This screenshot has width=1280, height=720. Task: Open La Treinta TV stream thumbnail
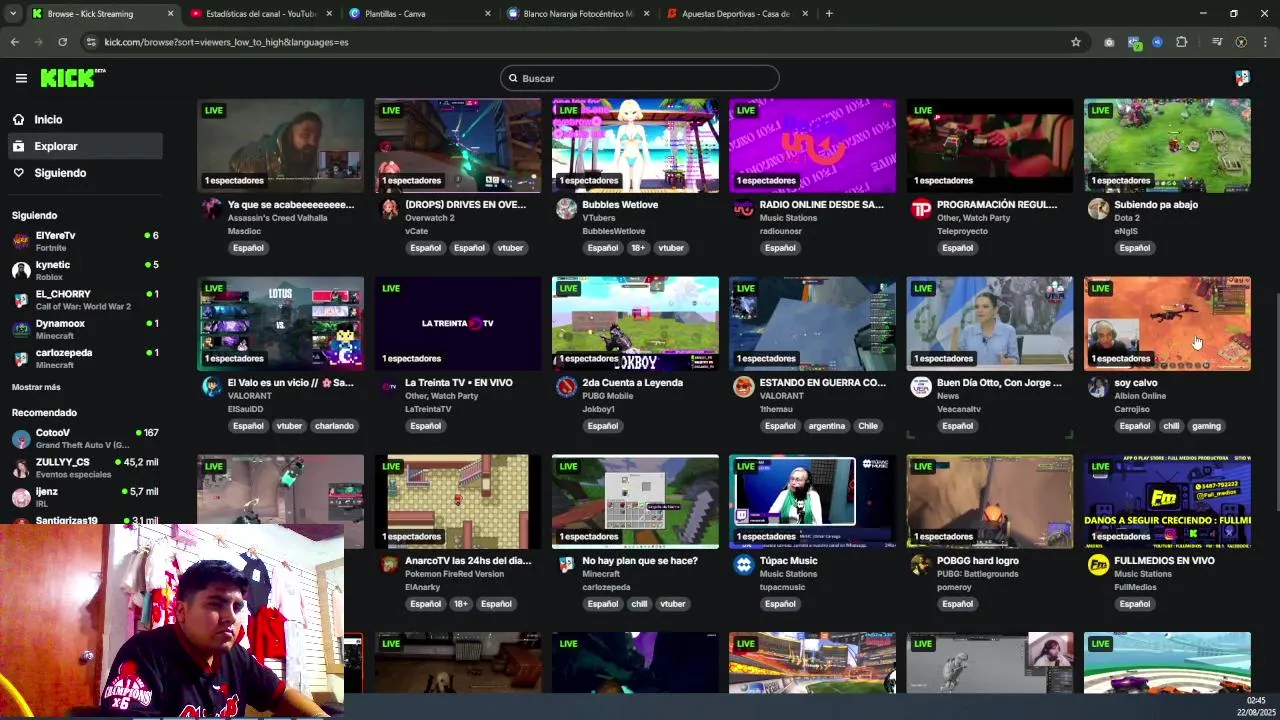458,323
